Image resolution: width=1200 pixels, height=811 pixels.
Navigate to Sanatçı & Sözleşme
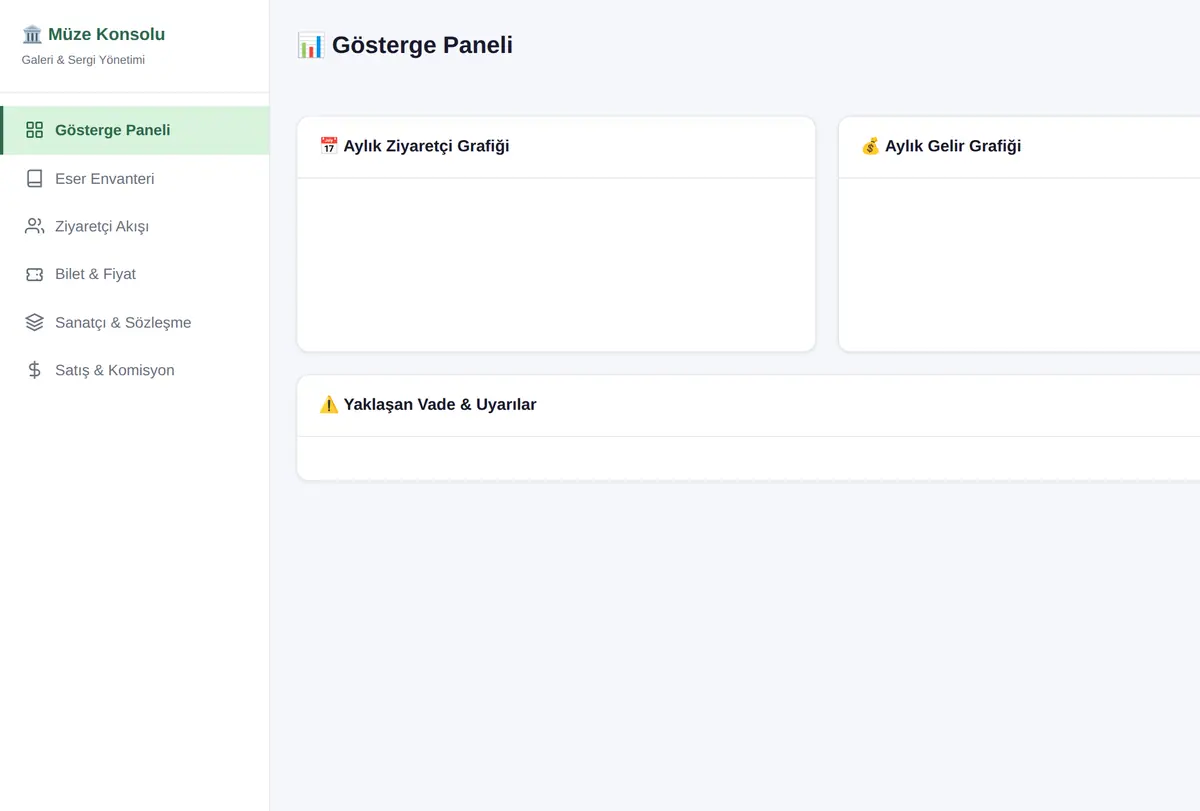pos(135,322)
